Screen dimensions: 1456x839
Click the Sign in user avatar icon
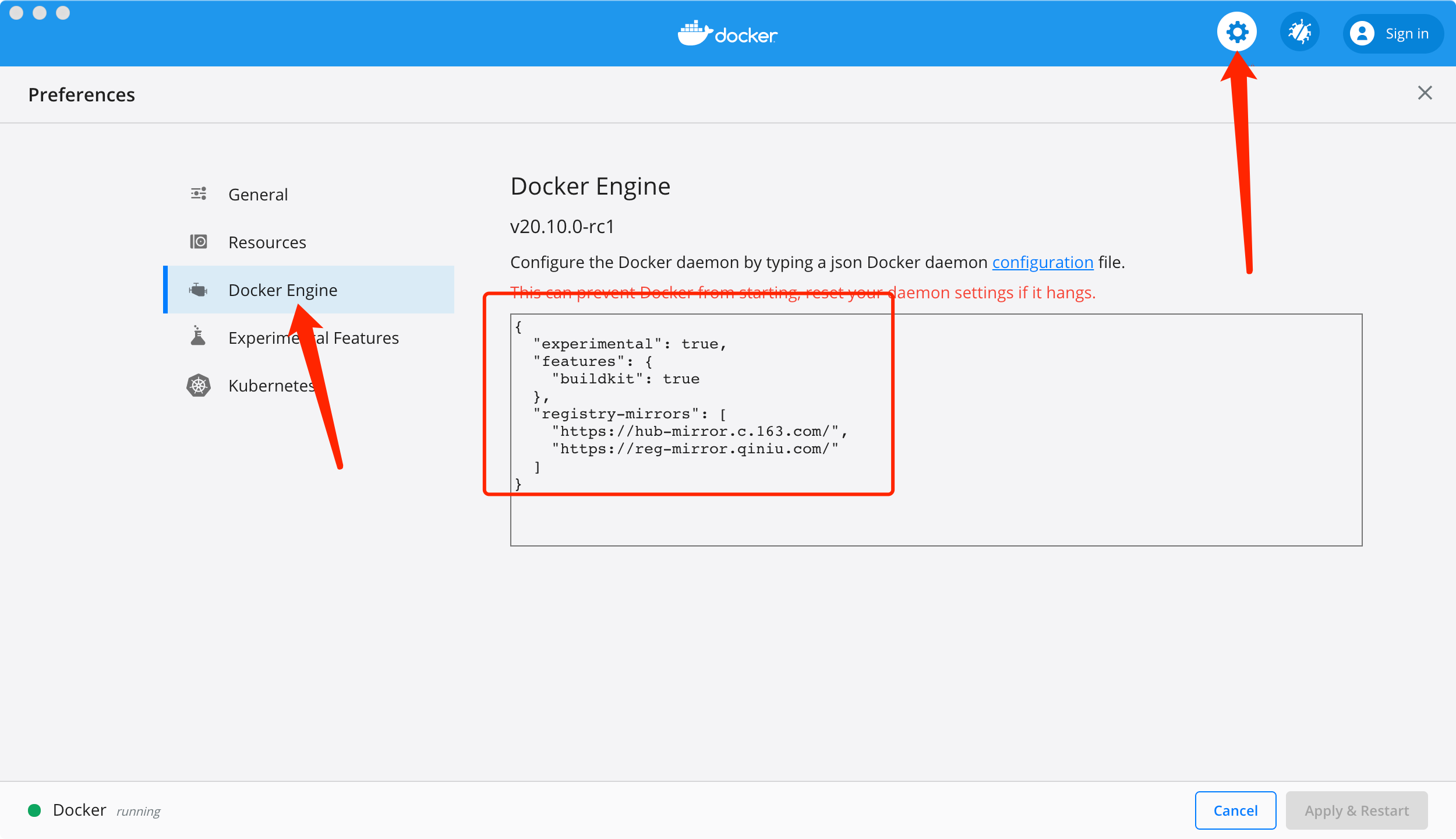click(x=1363, y=33)
